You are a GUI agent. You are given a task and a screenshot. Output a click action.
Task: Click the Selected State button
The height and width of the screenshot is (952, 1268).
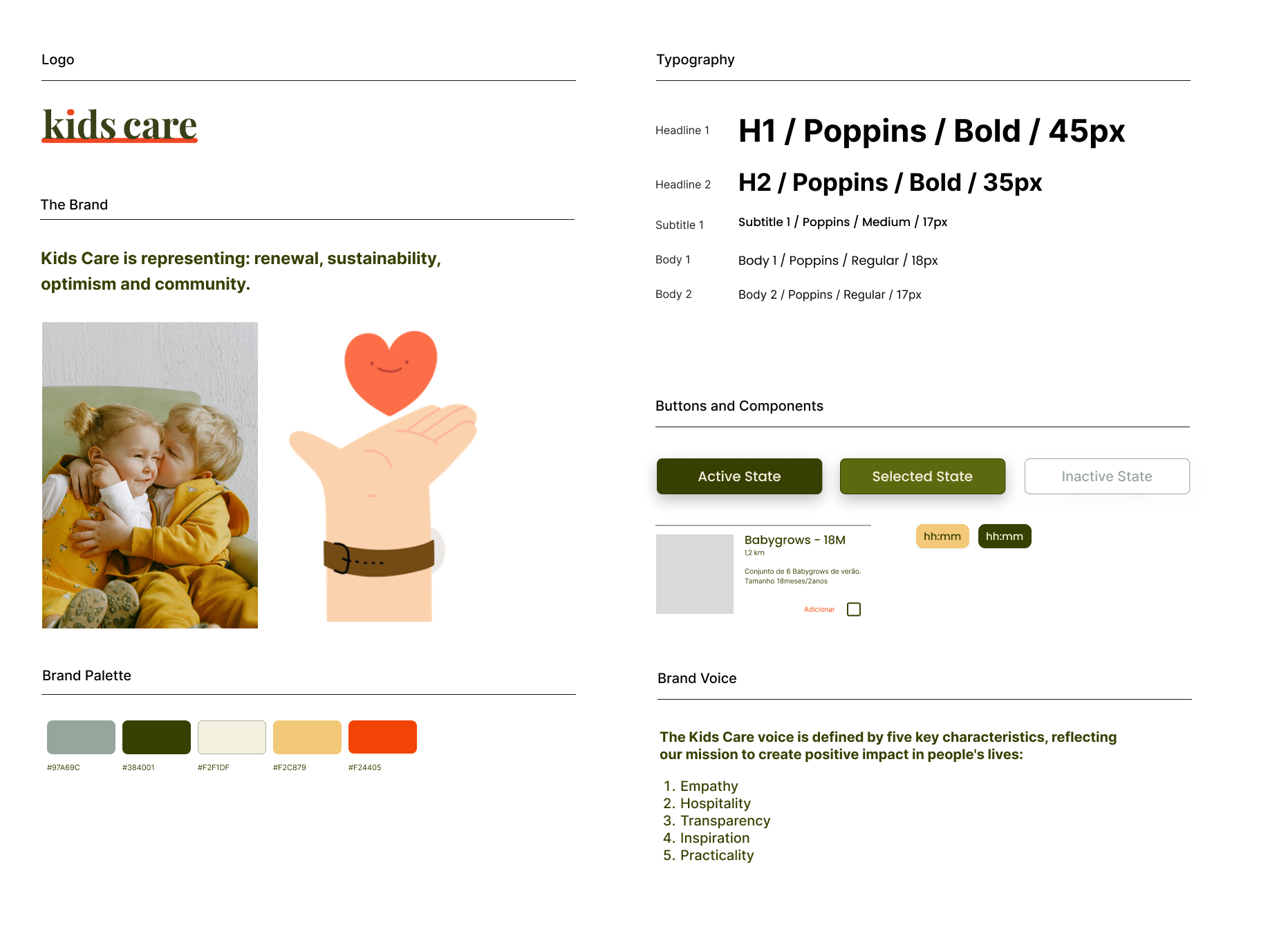[x=922, y=476]
